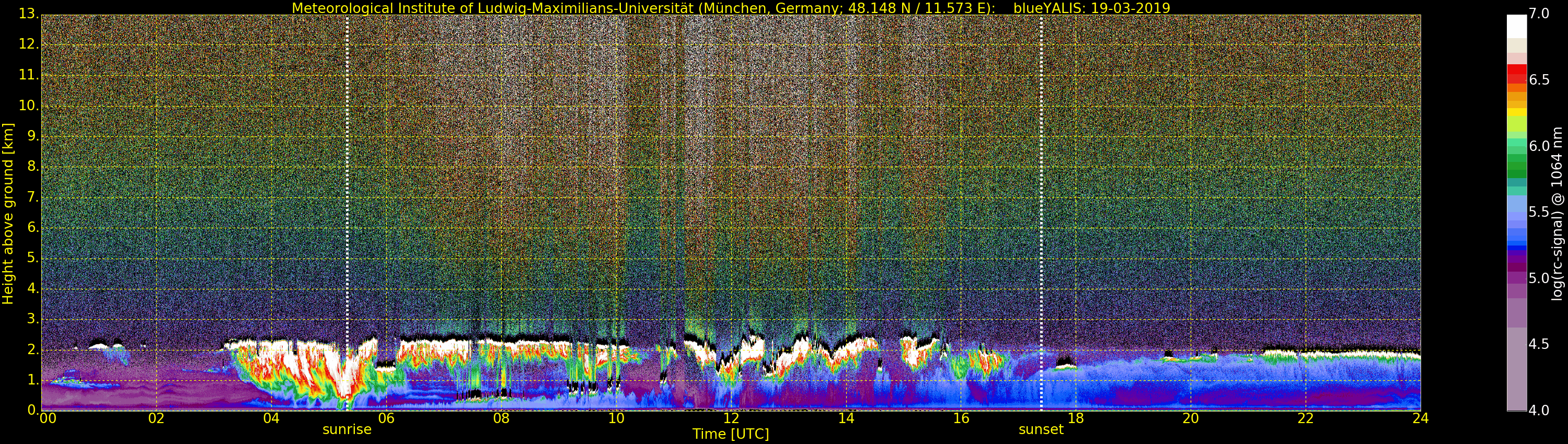The height and width of the screenshot is (444, 1568).
Task: Click the 12 time axis tick label
Action: pyautogui.click(x=731, y=418)
